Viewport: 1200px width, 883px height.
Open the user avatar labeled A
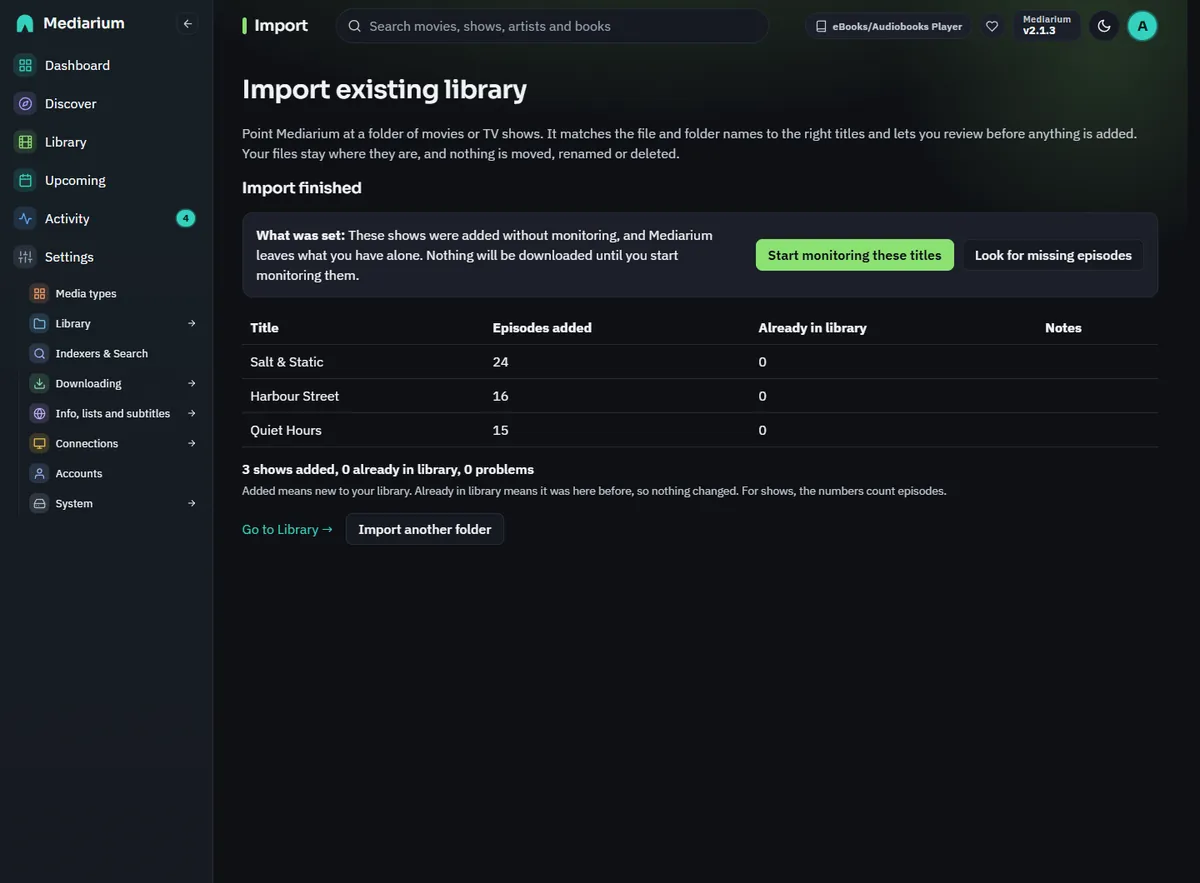[x=1142, y=26]
